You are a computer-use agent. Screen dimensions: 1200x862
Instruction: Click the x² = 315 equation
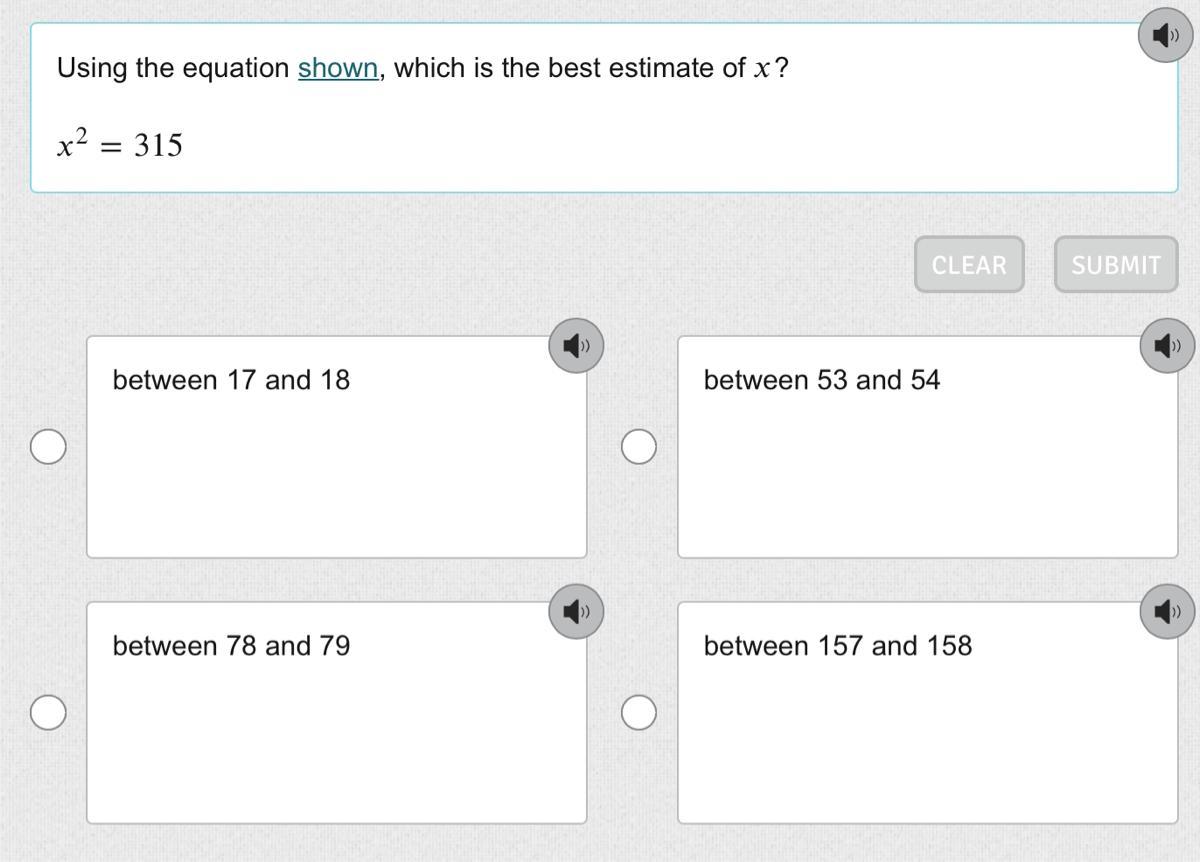coord(120,146)
